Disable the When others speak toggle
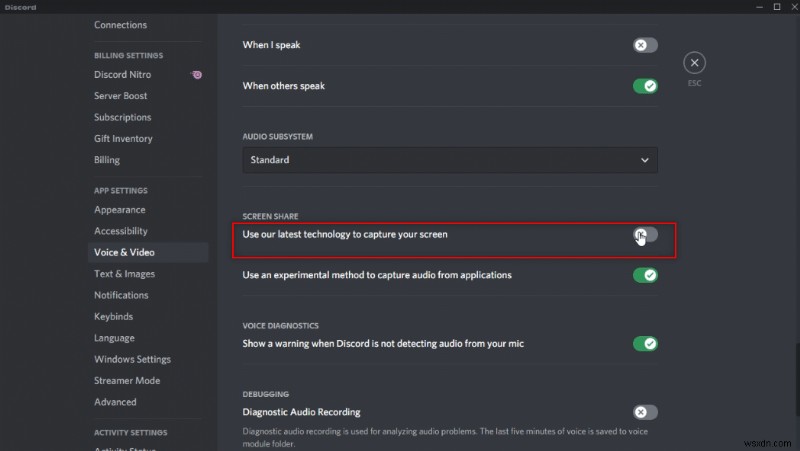 [645, 86]
